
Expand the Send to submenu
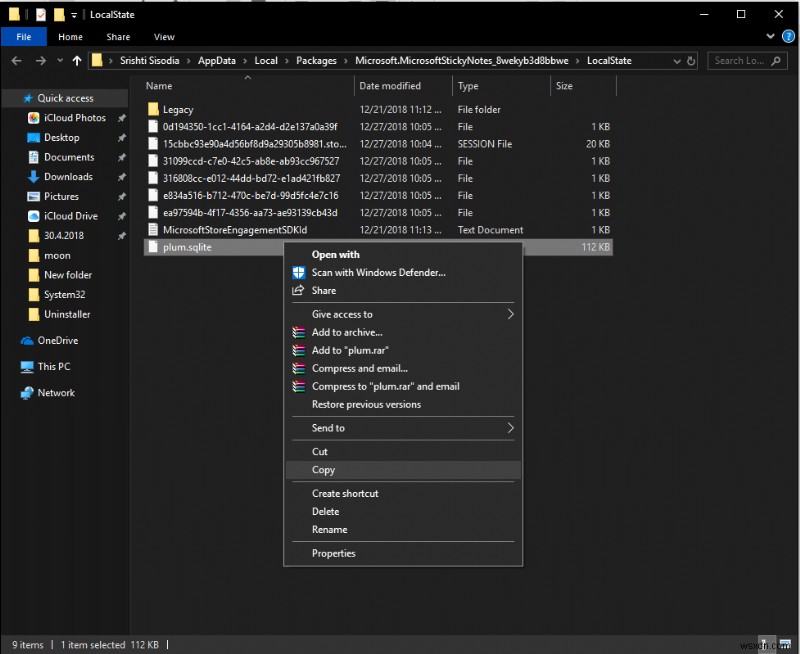point(510,428)
